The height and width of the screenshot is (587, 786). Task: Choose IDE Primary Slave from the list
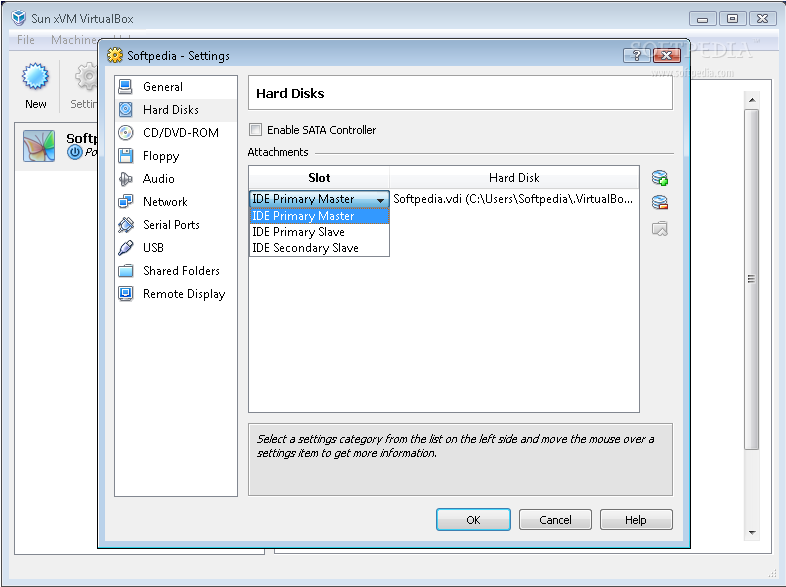[x=319, y=232]
